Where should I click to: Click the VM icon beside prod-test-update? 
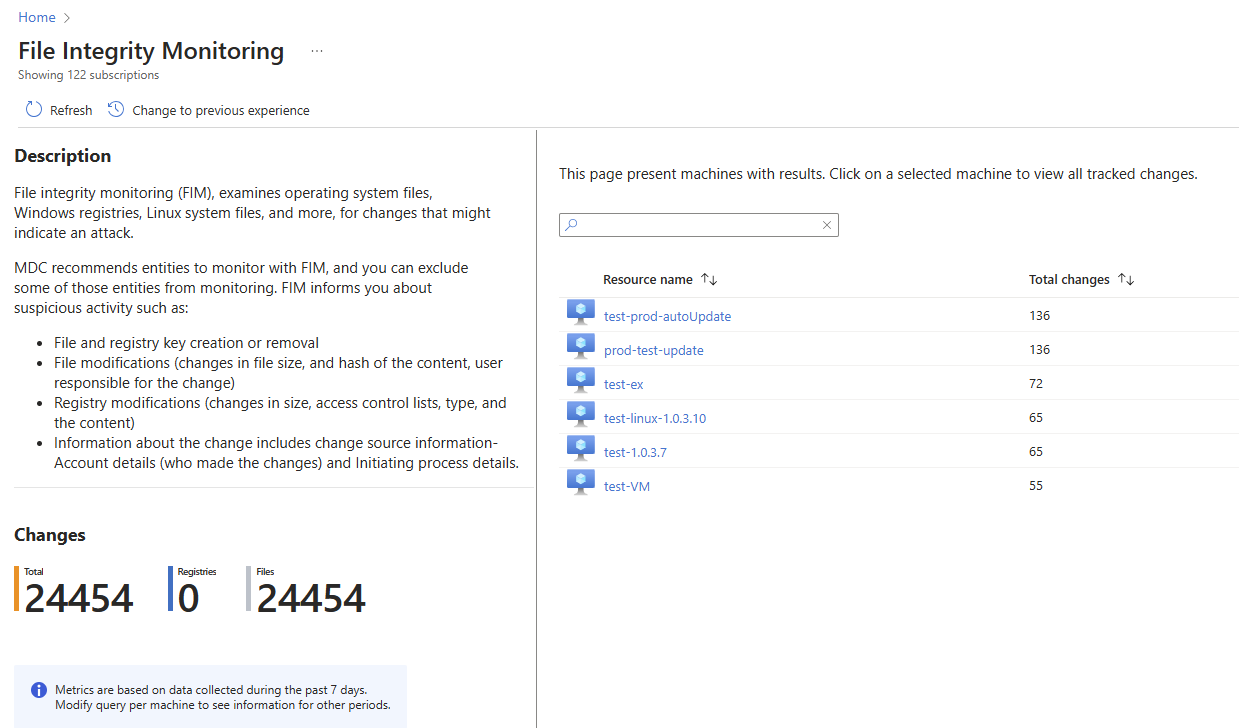coord(581,345)
